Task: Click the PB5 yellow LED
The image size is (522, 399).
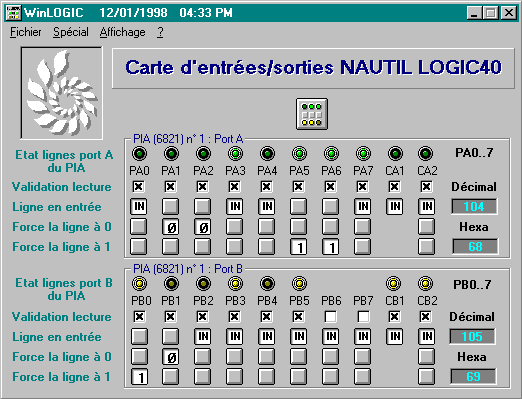Action: coord(299,283)
